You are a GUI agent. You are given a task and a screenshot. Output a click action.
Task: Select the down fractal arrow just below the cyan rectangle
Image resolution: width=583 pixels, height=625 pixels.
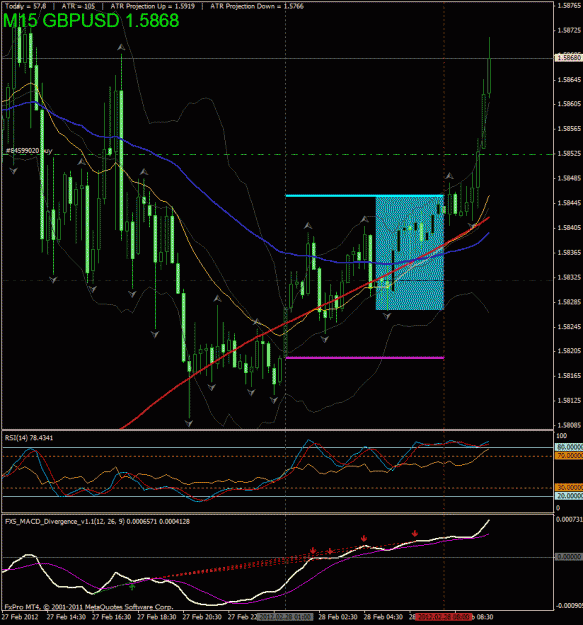tap(387, 316)
